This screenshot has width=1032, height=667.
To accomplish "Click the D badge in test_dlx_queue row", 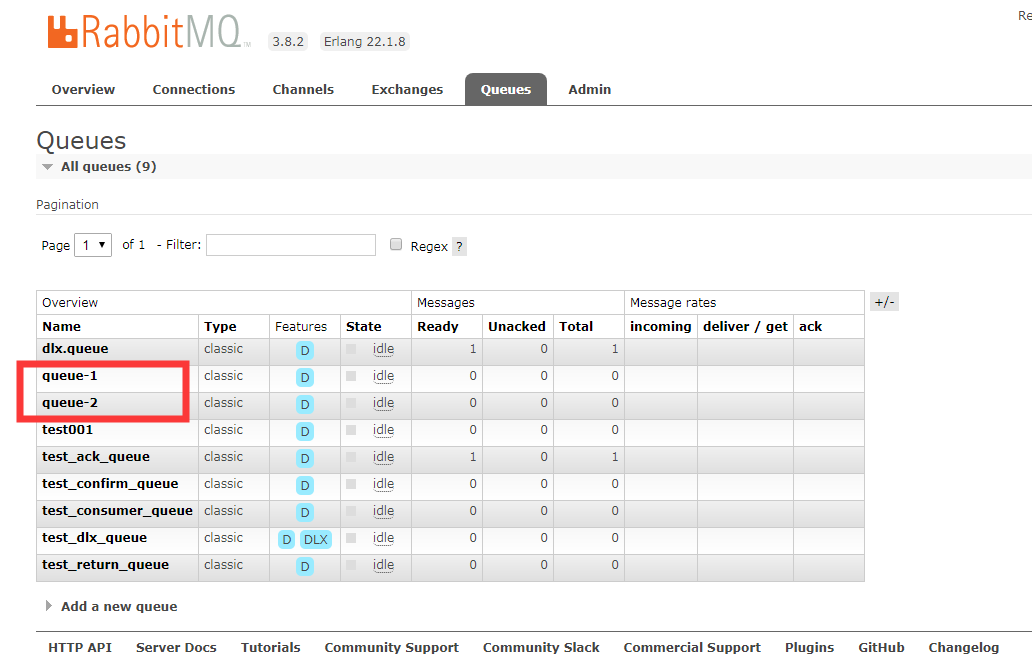I will point(286,539).
